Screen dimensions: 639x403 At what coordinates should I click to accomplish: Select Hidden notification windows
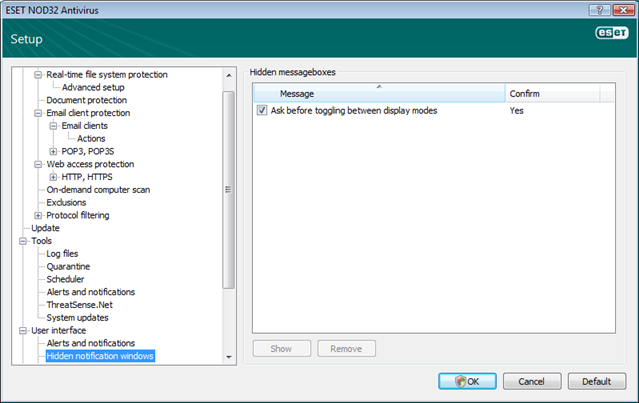pos(100,356)
